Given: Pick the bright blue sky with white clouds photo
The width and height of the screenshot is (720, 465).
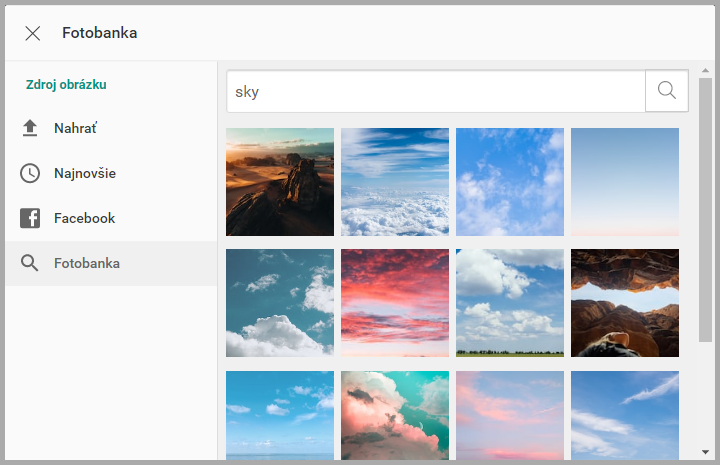Looking at the screenshot, I should [510, 182].
